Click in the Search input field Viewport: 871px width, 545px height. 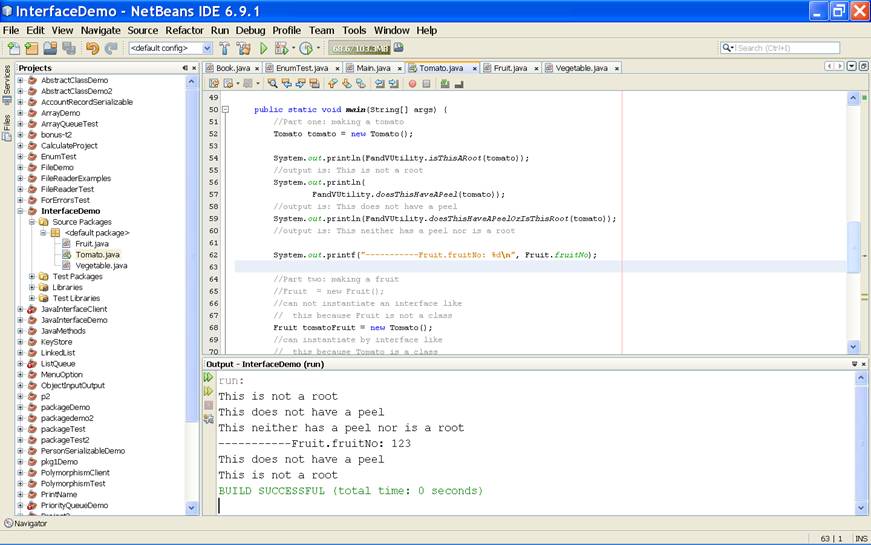[790, 48]
